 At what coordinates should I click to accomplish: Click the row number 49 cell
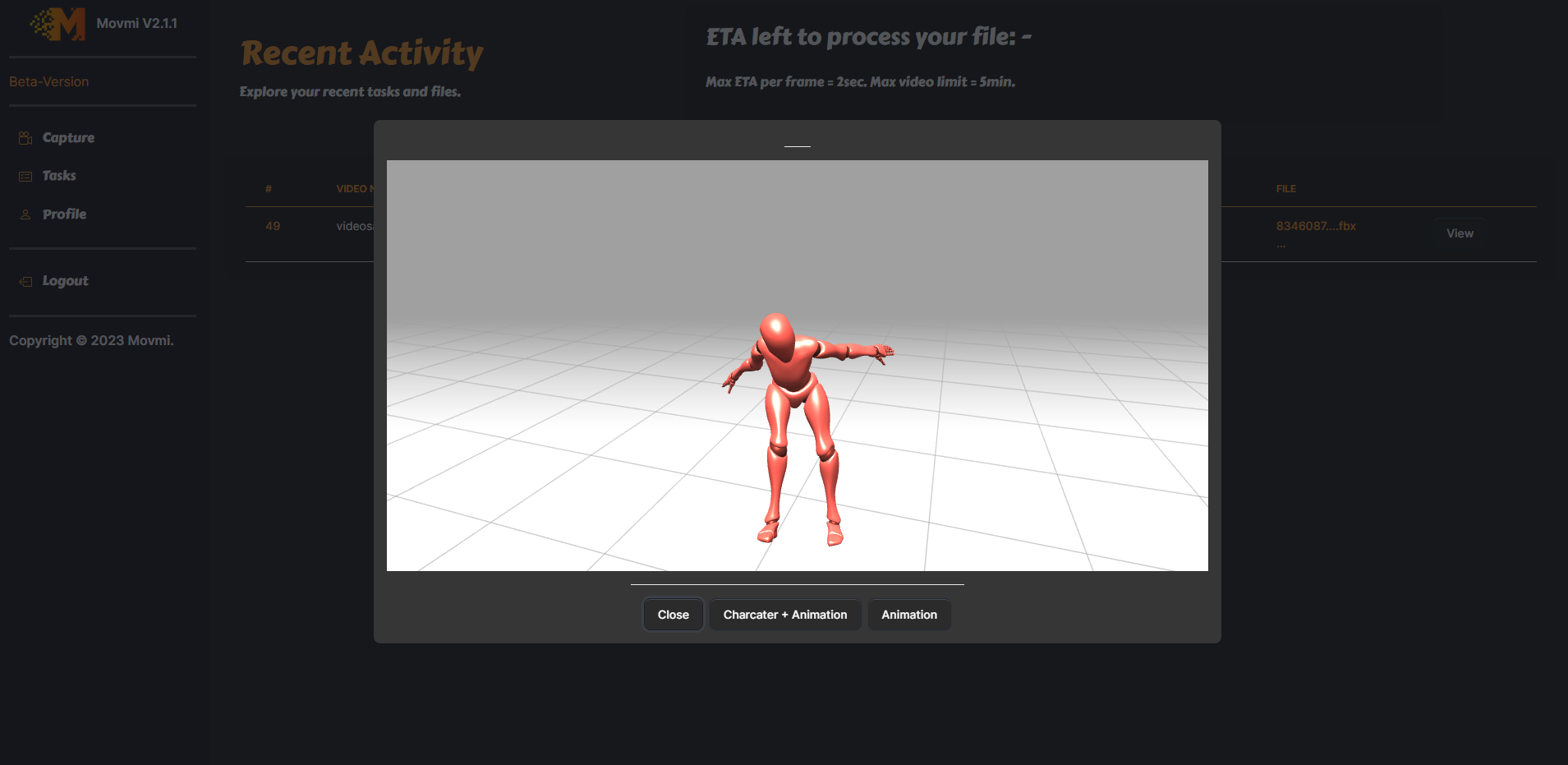point(273,226)
